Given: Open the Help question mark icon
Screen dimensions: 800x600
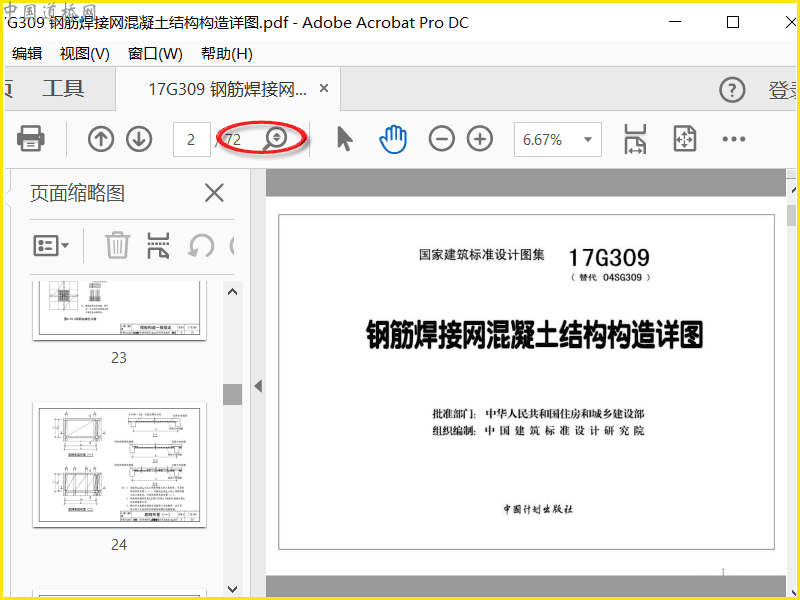Looking at the screenshot, I should [x=732, y=90].
